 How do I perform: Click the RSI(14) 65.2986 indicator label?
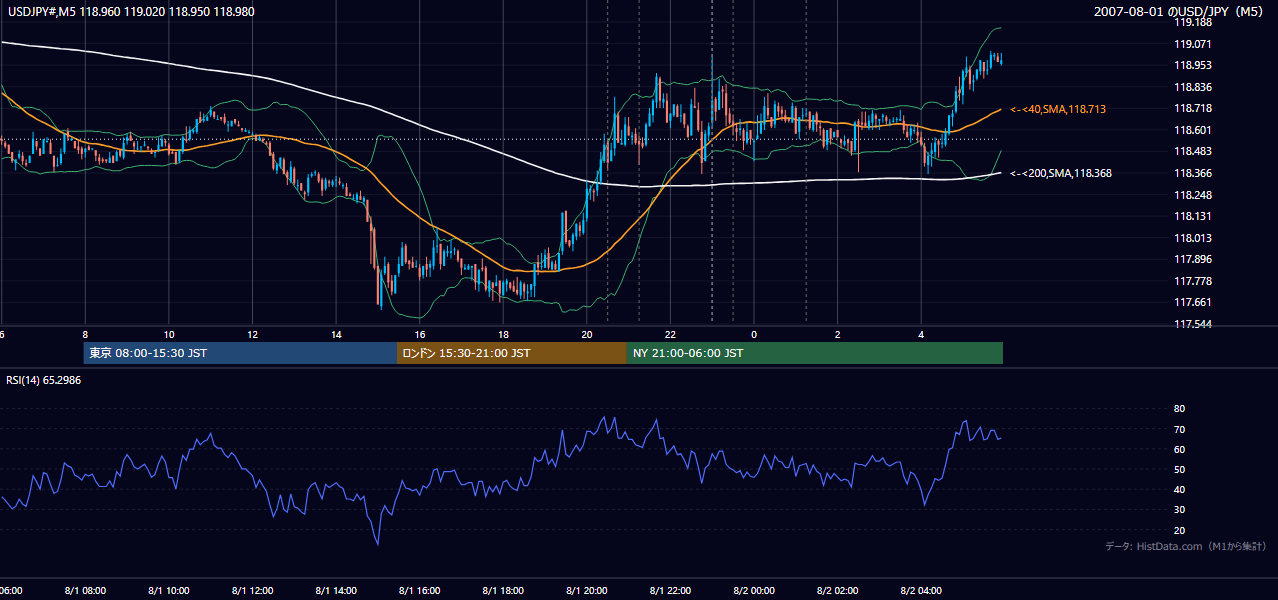44,380
